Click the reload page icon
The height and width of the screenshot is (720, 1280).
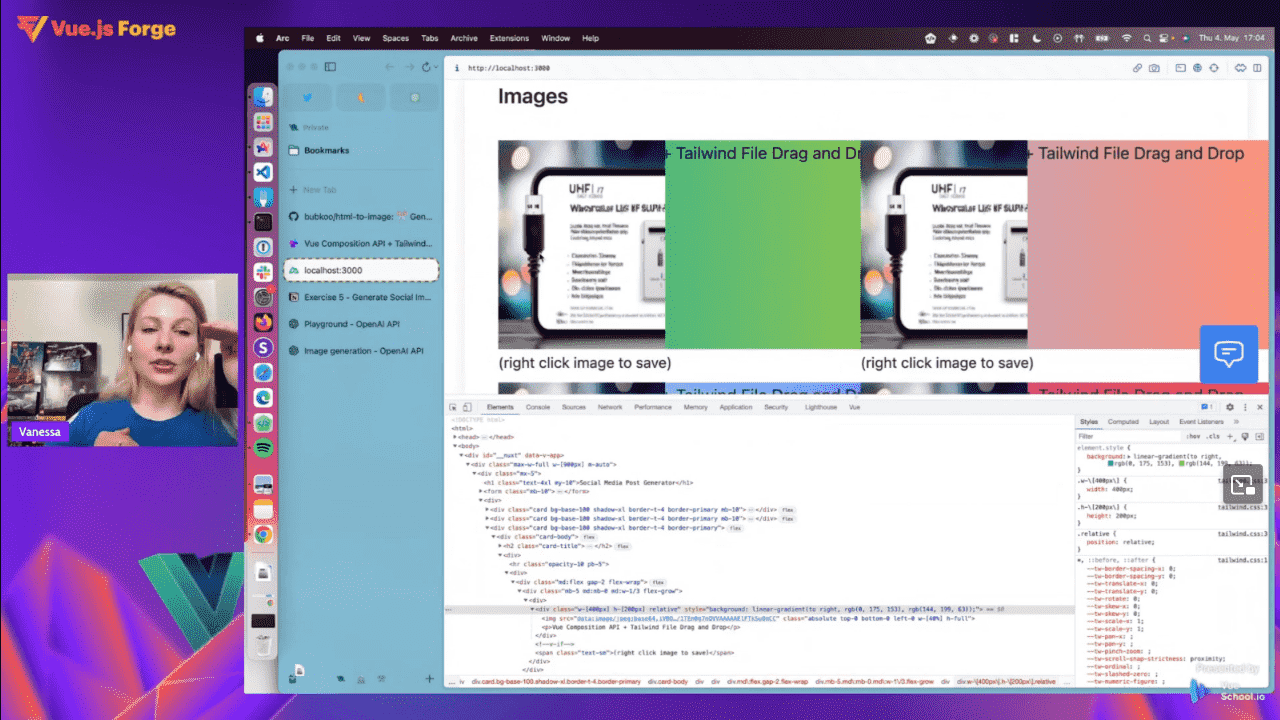[427, 67]
